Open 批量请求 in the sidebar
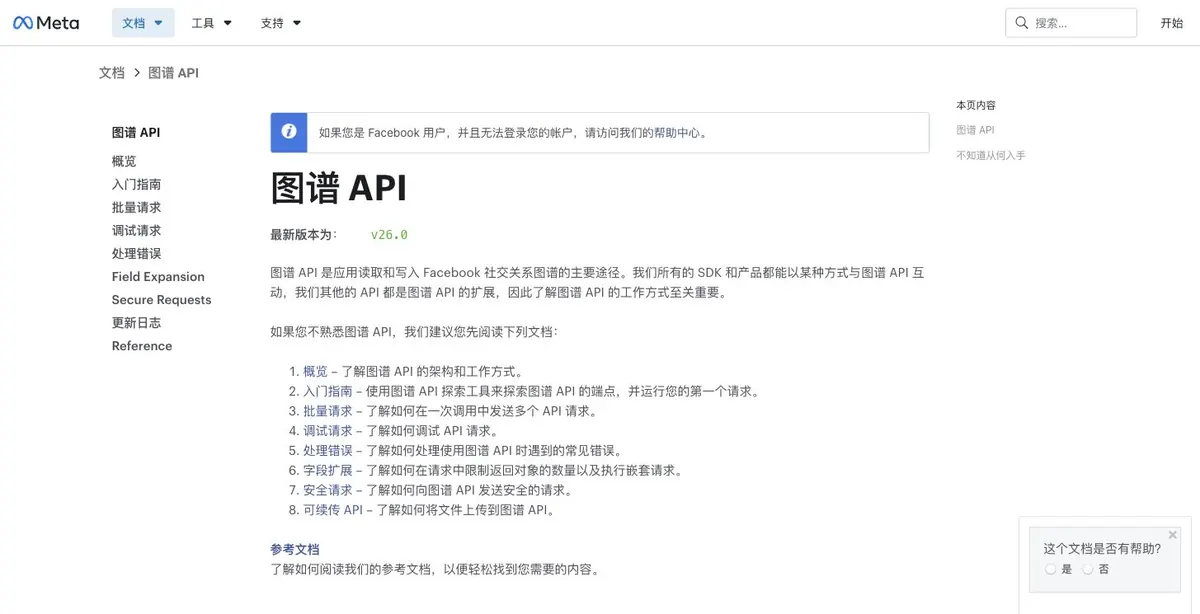 point(136,207)
